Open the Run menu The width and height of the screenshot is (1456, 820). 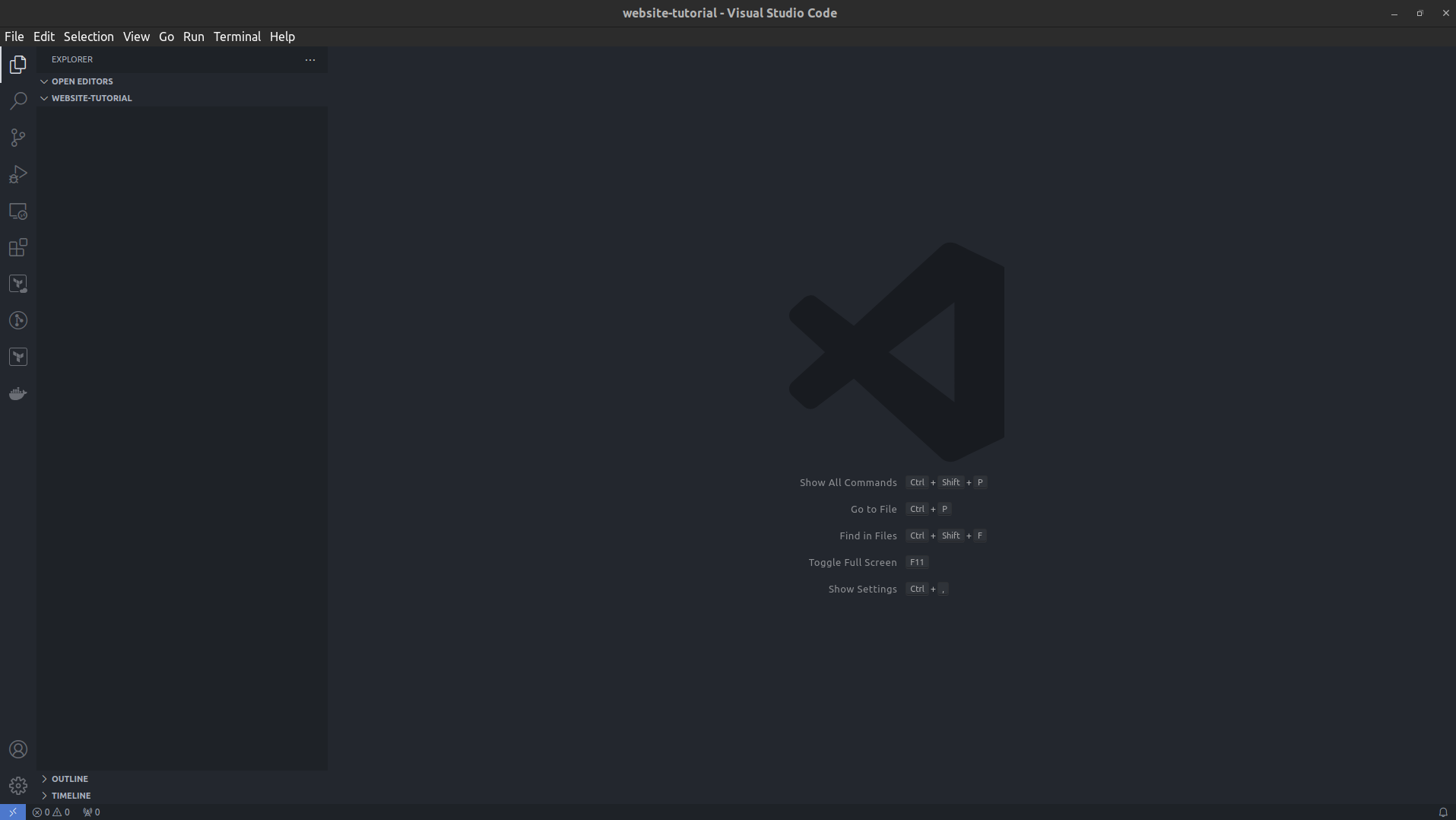point(193,37)
